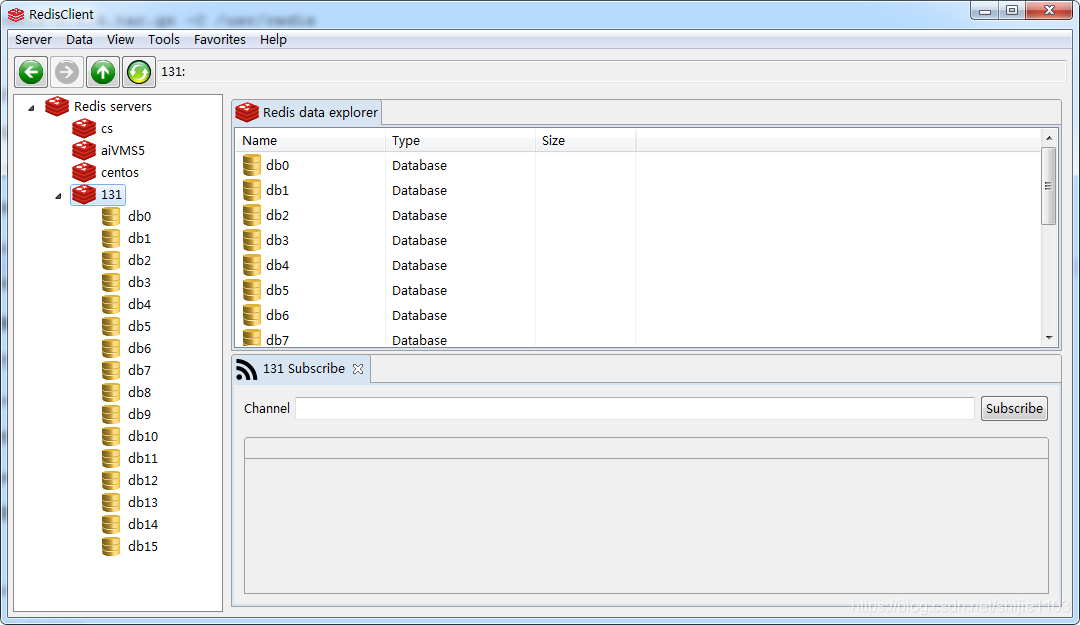
Task: Click the Redis servers root icon
Action: 57,106
